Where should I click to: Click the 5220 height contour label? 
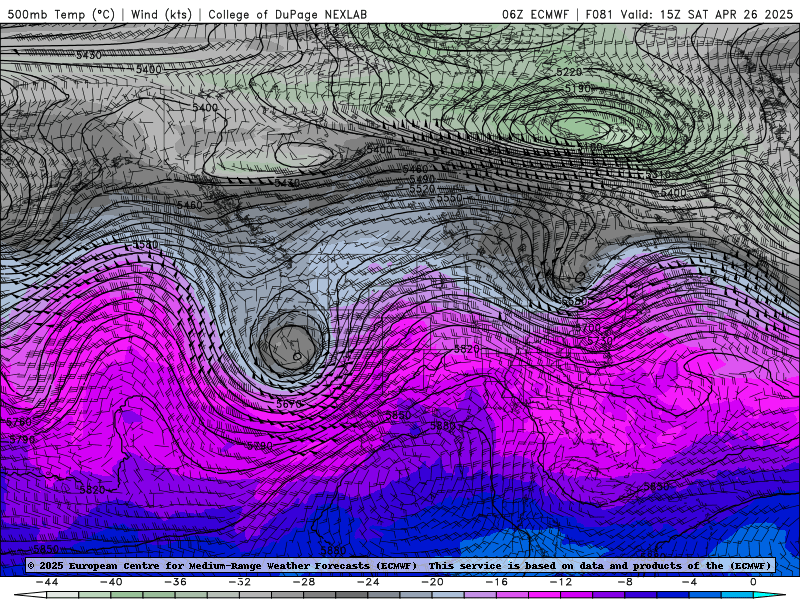[x=569, y=72]
